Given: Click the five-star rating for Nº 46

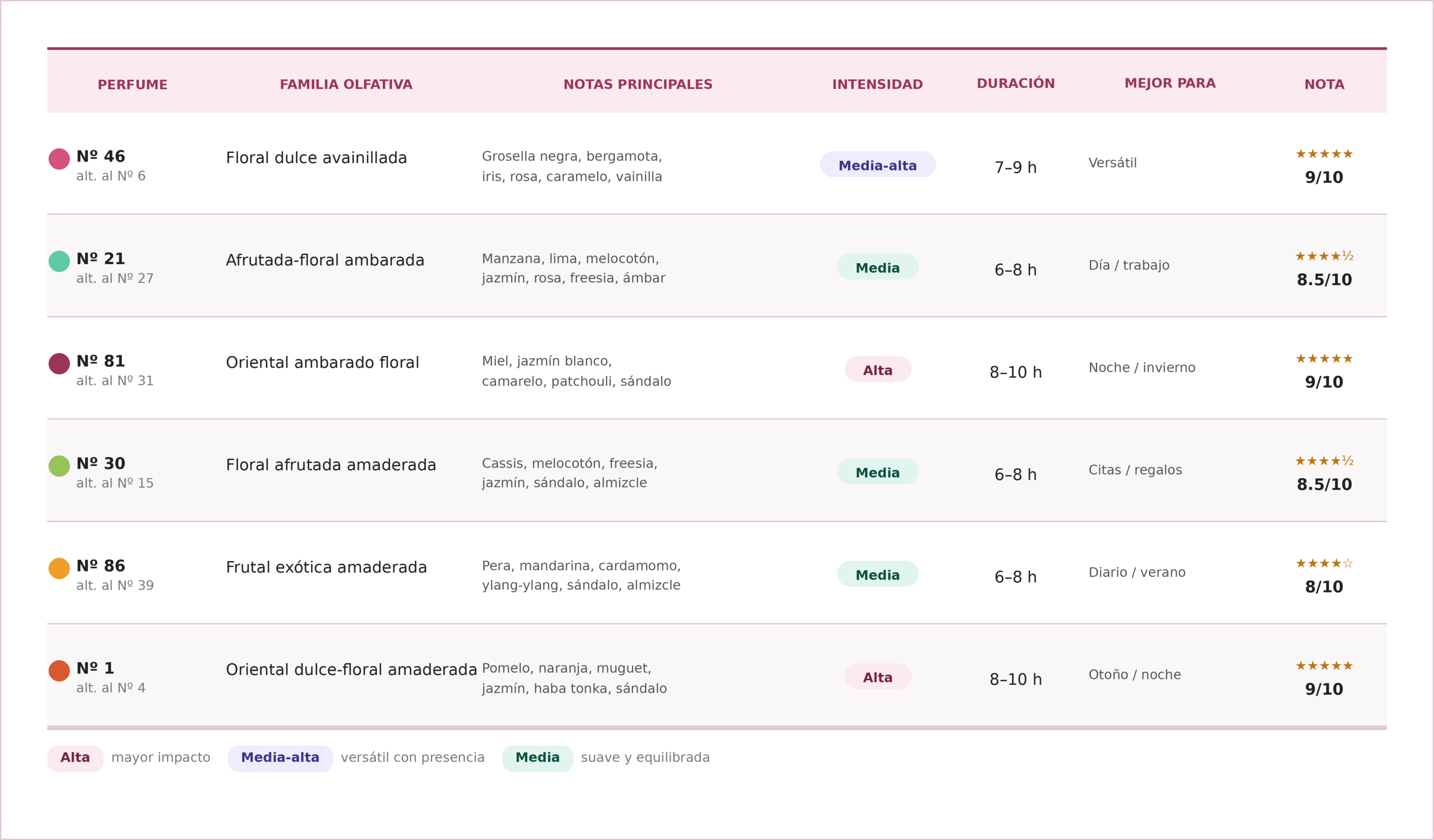Looking at the screenshot, I should coord(1324,154).
